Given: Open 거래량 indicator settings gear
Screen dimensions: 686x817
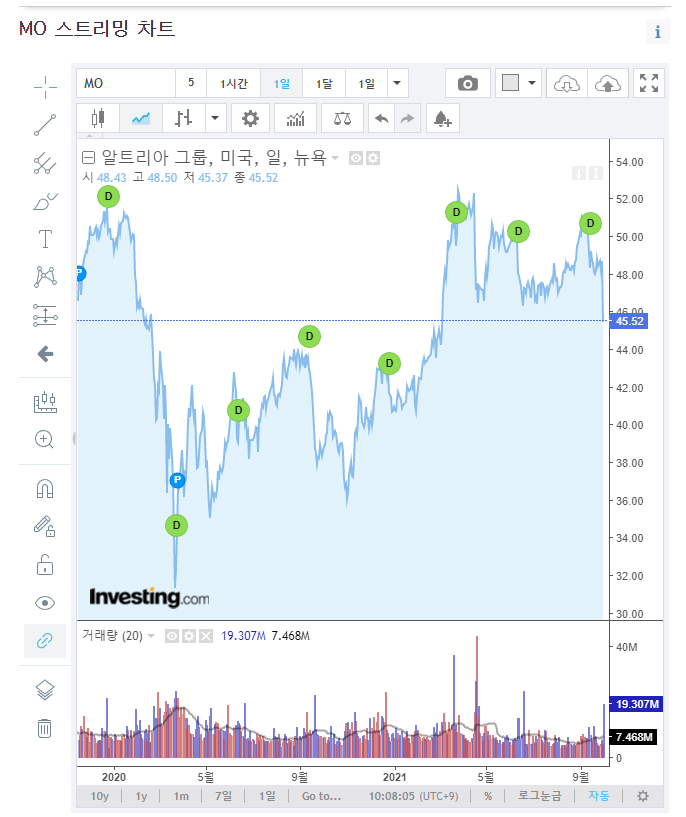Looking at the screenshot, I should point(189,636).
